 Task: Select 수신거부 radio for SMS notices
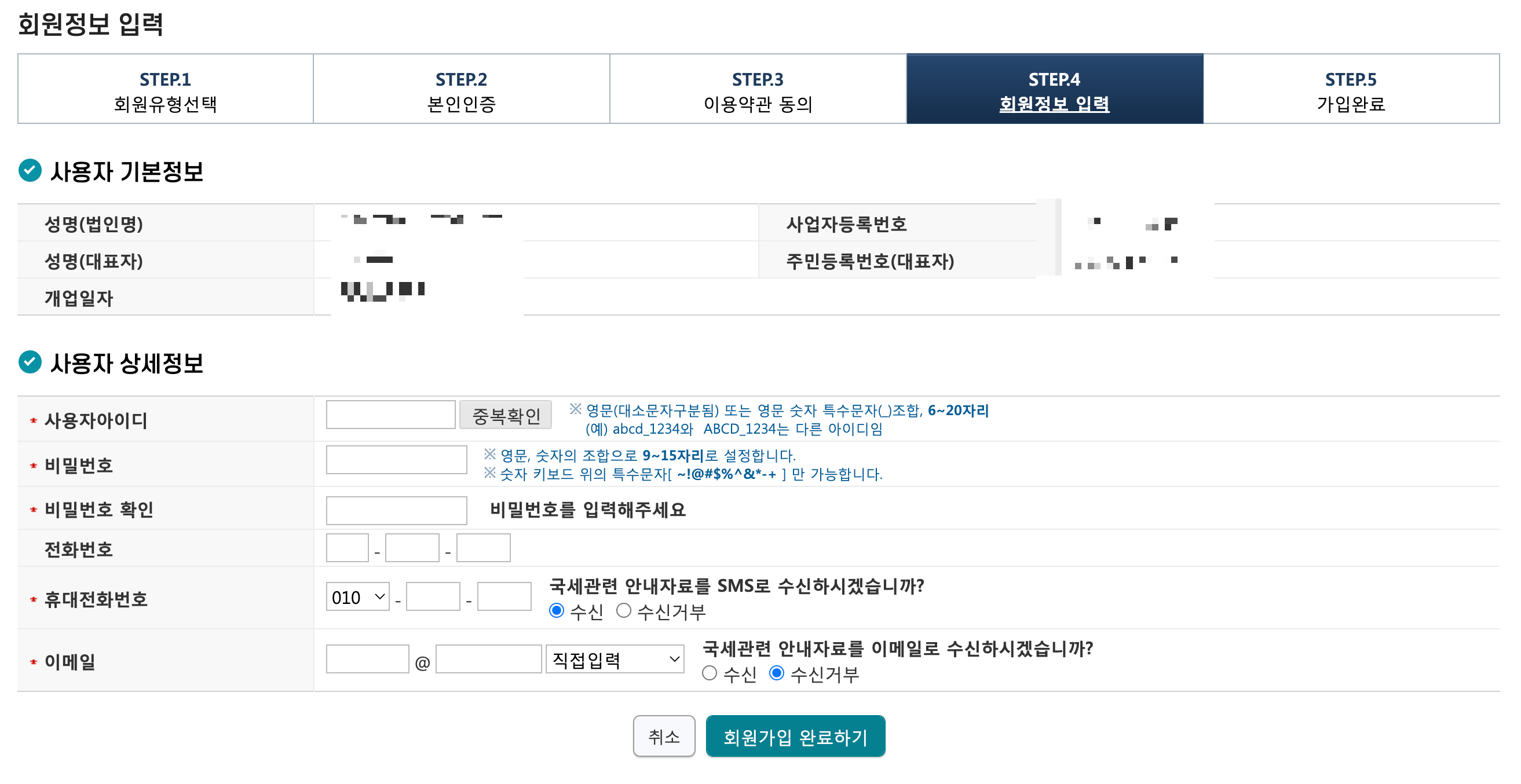pos(623,610)
